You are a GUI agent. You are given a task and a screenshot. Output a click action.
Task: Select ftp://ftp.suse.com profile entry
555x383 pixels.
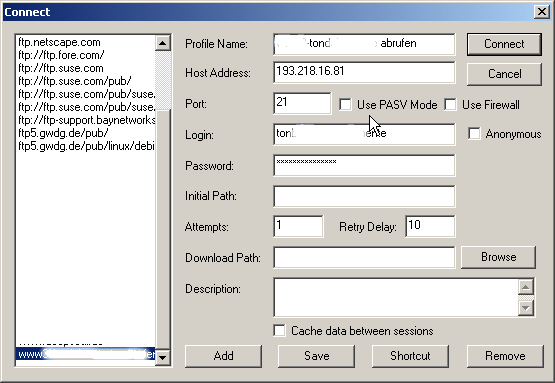(x=86, y=68)
